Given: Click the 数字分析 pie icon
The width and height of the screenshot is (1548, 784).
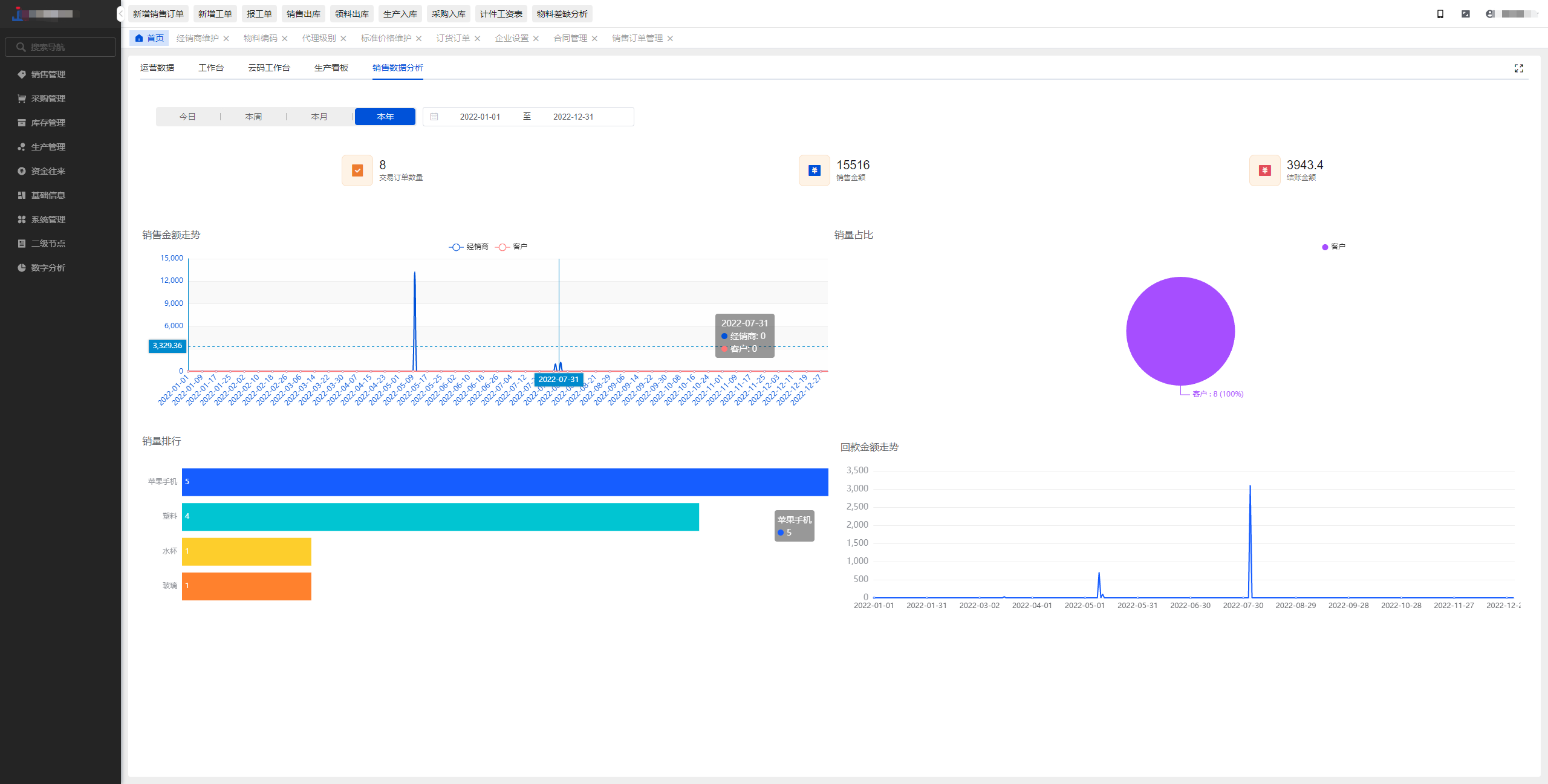Looking at the screenshot, I should (22, 268).
